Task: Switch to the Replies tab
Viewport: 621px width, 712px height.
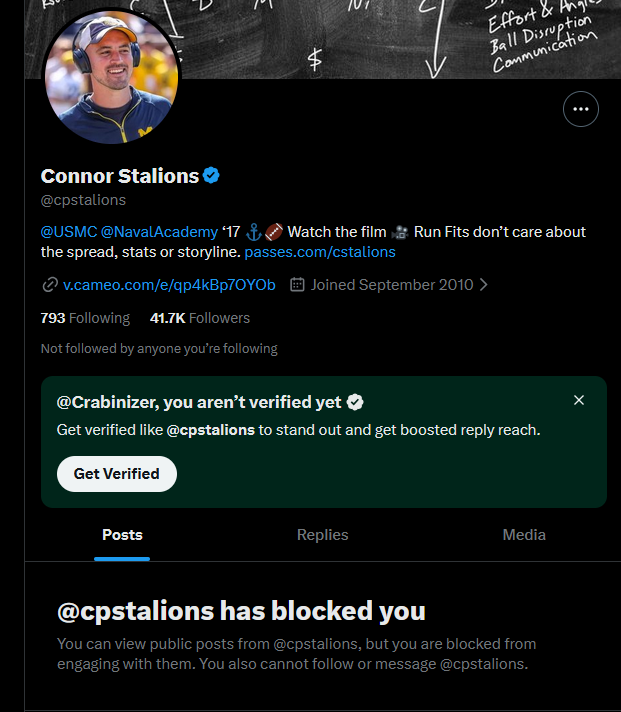Action: coord(322,535)
